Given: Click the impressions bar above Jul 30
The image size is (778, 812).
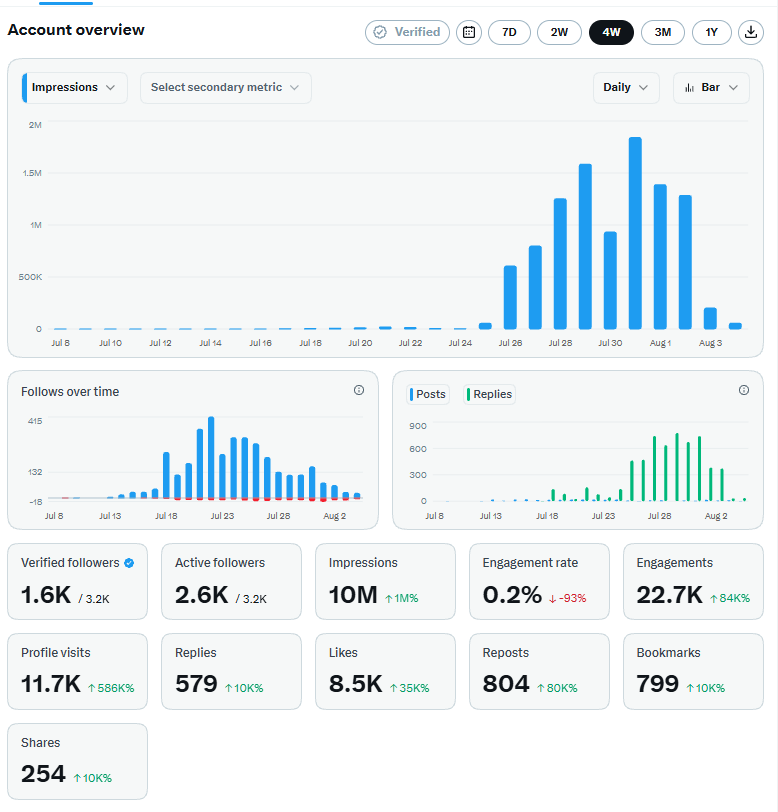Looking at the screenshot, I should [x=610, y=280].
